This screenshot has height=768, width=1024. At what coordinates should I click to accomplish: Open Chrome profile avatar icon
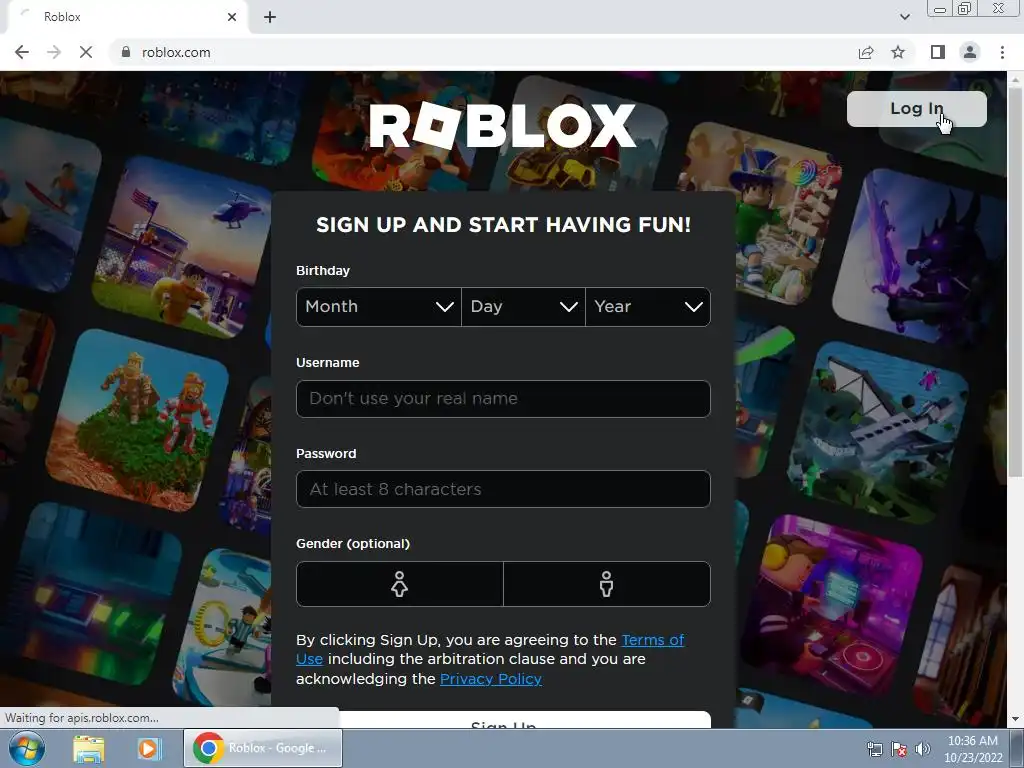[970, 52]
